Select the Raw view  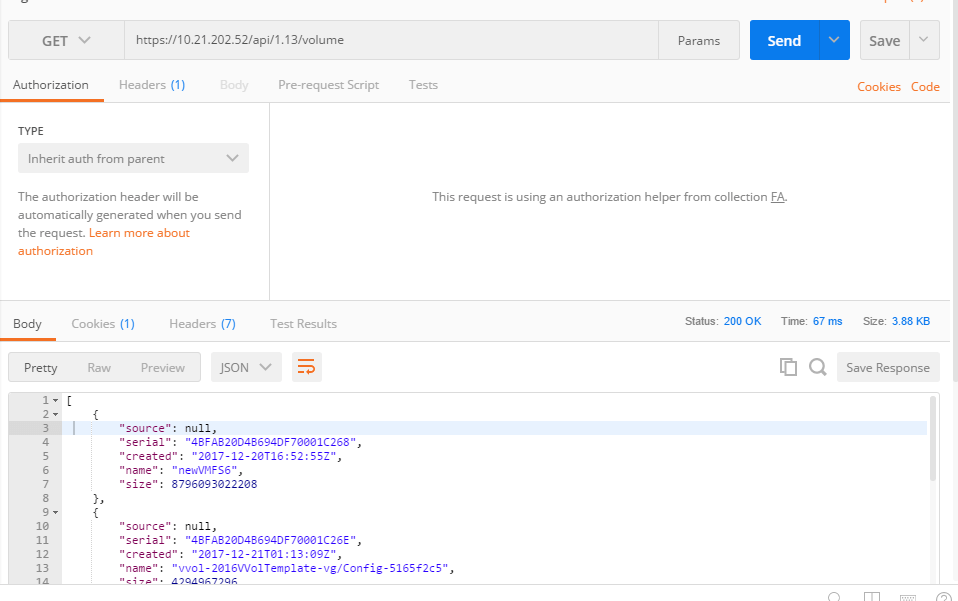pyautogui.click(x=99, y=368)
